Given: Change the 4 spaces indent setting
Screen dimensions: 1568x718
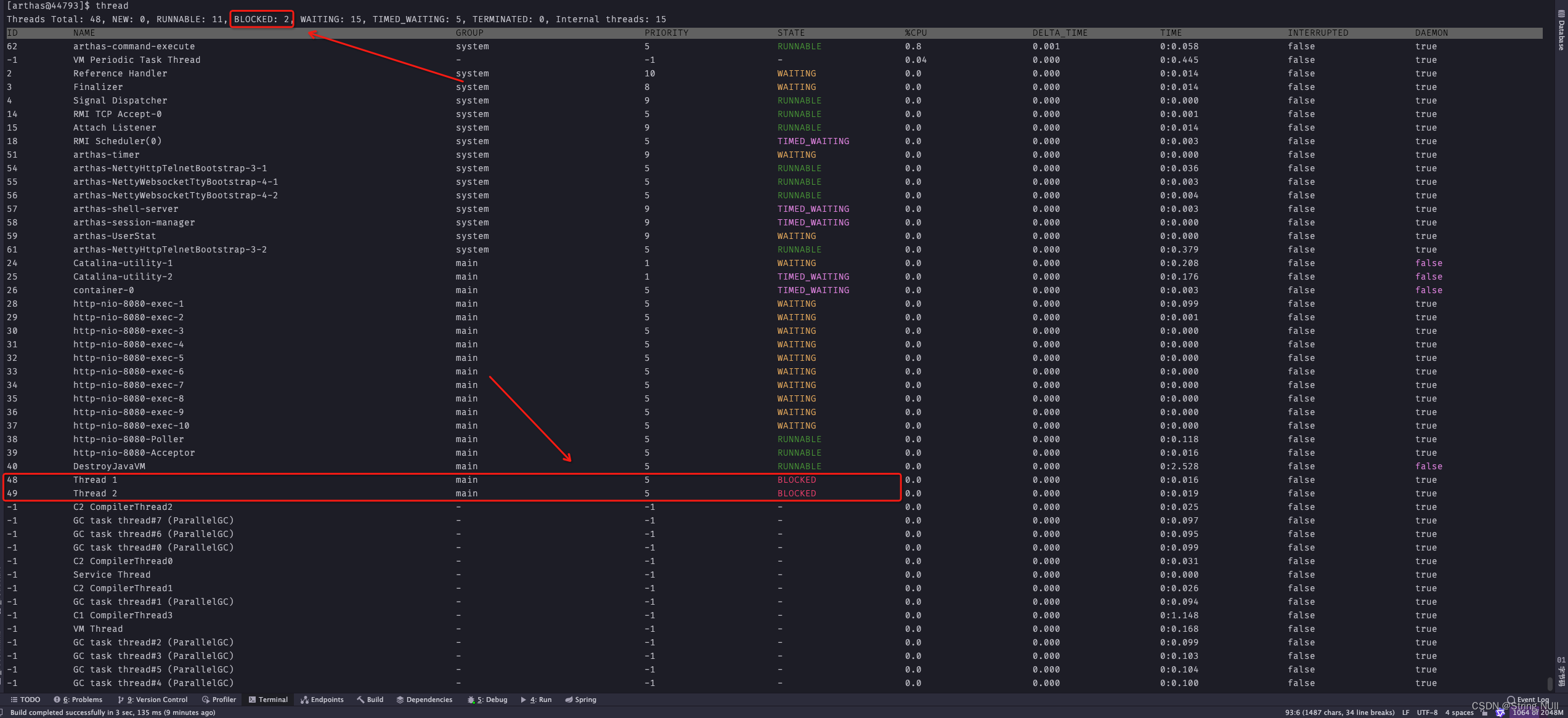Looking at the screenshot, I should click(1459, 712).
